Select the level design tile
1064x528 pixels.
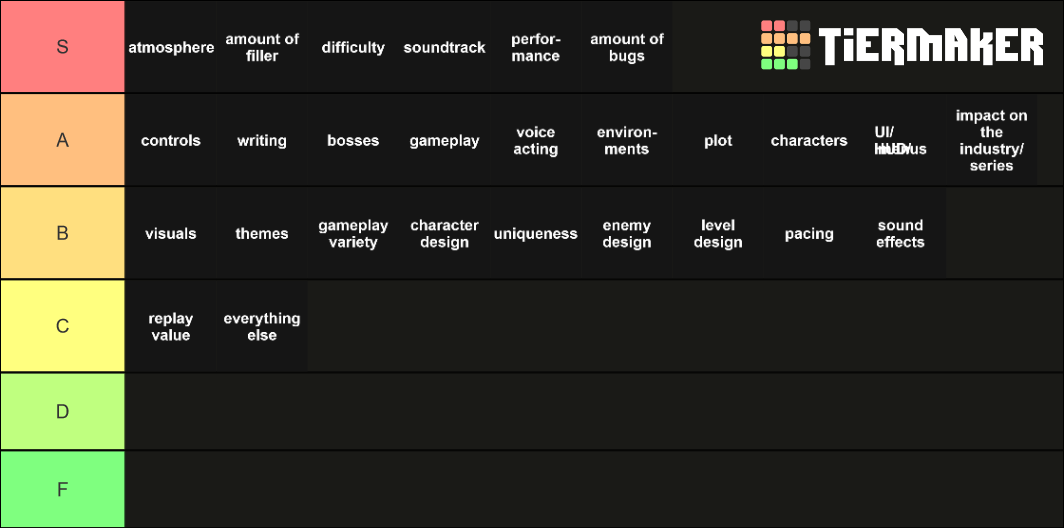(718, 233)
